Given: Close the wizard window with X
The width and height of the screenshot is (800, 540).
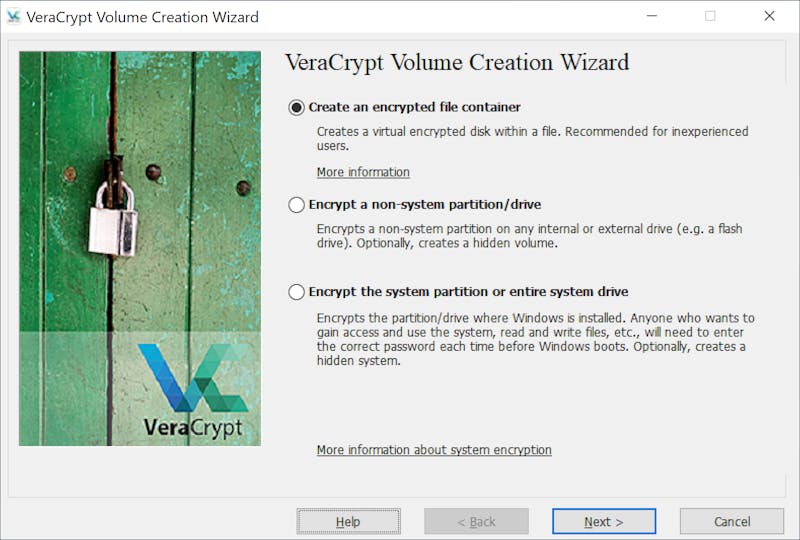Looking at the screenshot, I should tap(769, 16).
